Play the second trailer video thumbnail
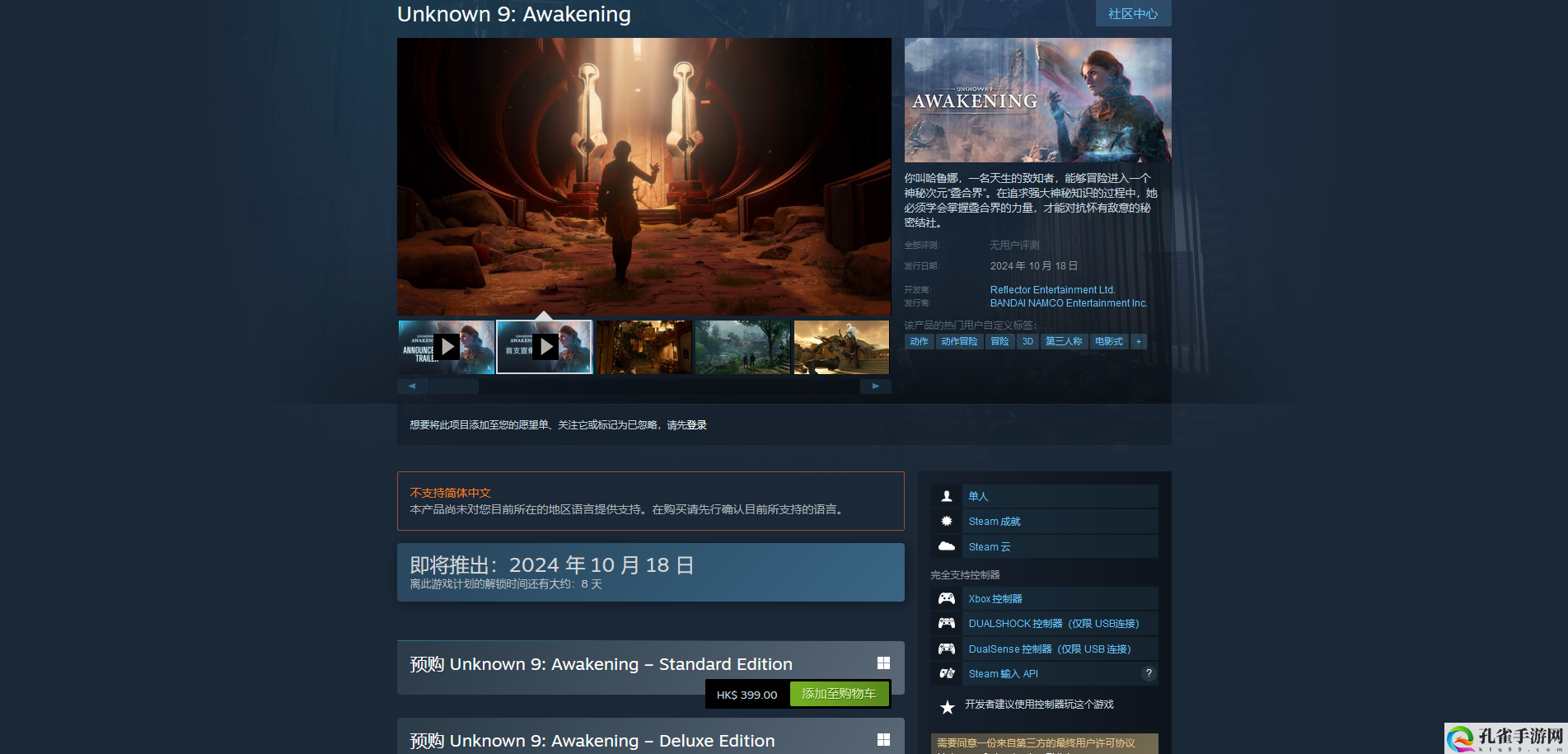 [x=545, y=347]
